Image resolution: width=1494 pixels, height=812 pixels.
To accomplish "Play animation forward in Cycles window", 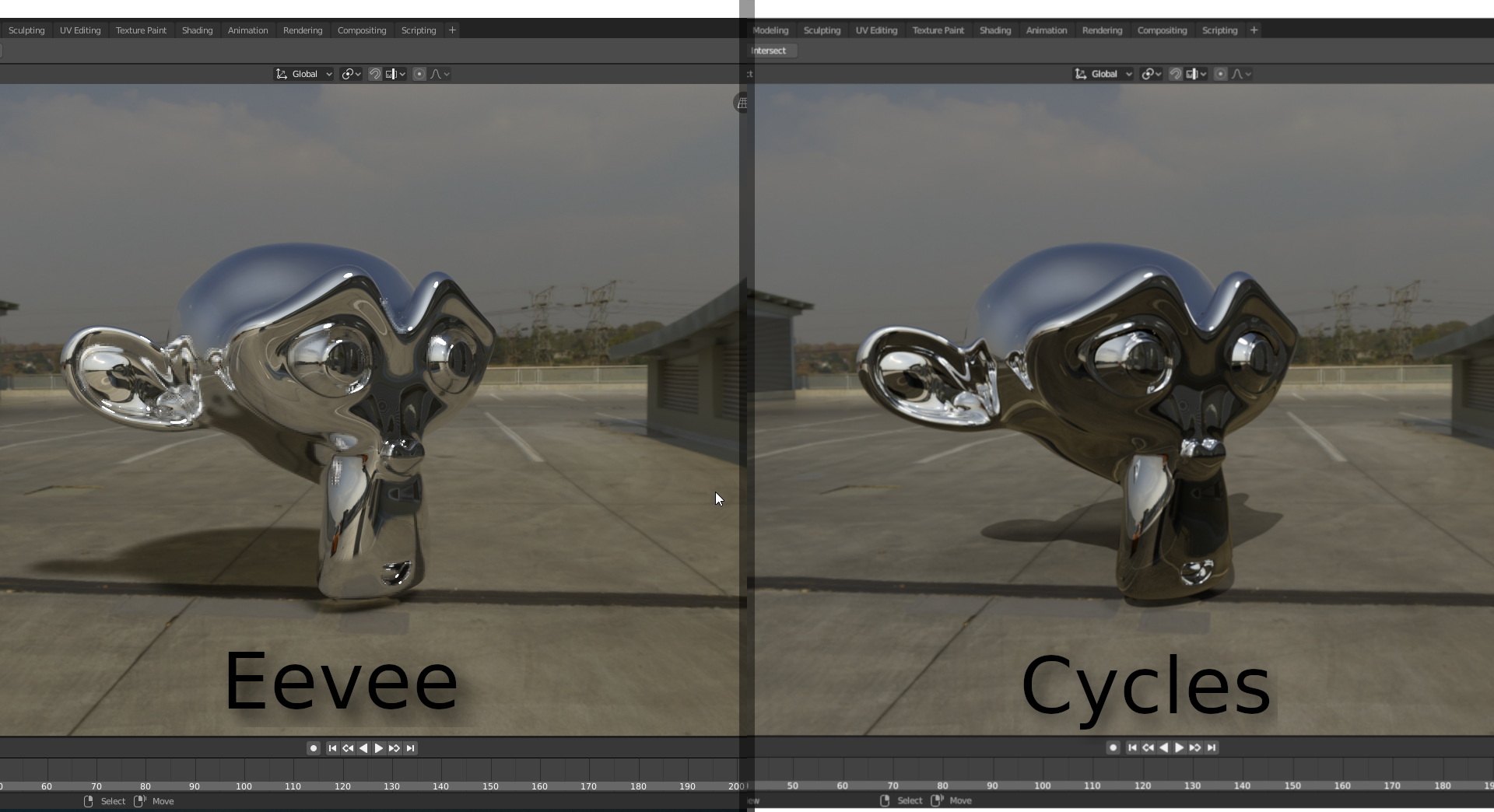I will (x=1179, y=747).
